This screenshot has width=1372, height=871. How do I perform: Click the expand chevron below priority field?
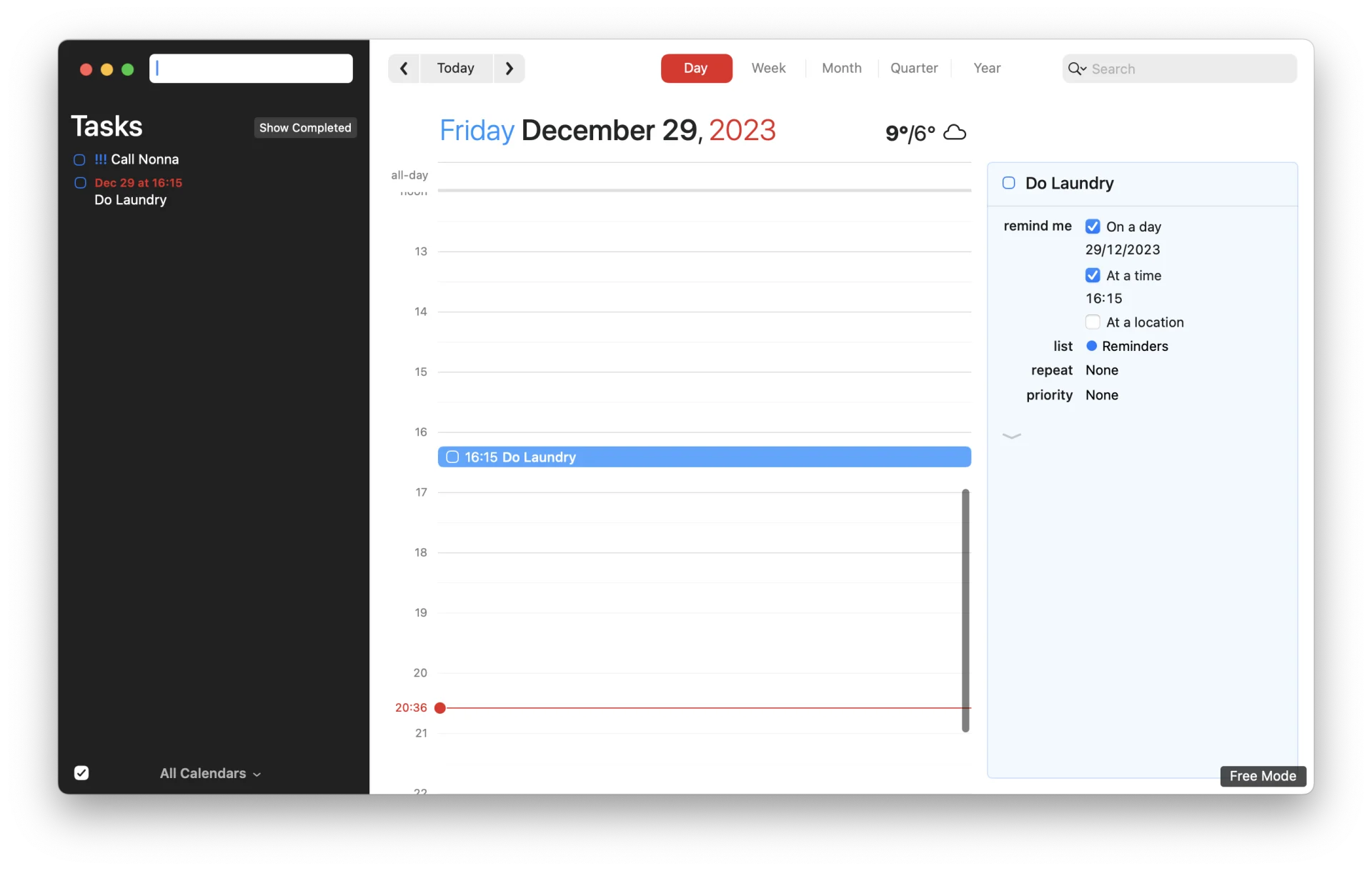(1012, 436)
